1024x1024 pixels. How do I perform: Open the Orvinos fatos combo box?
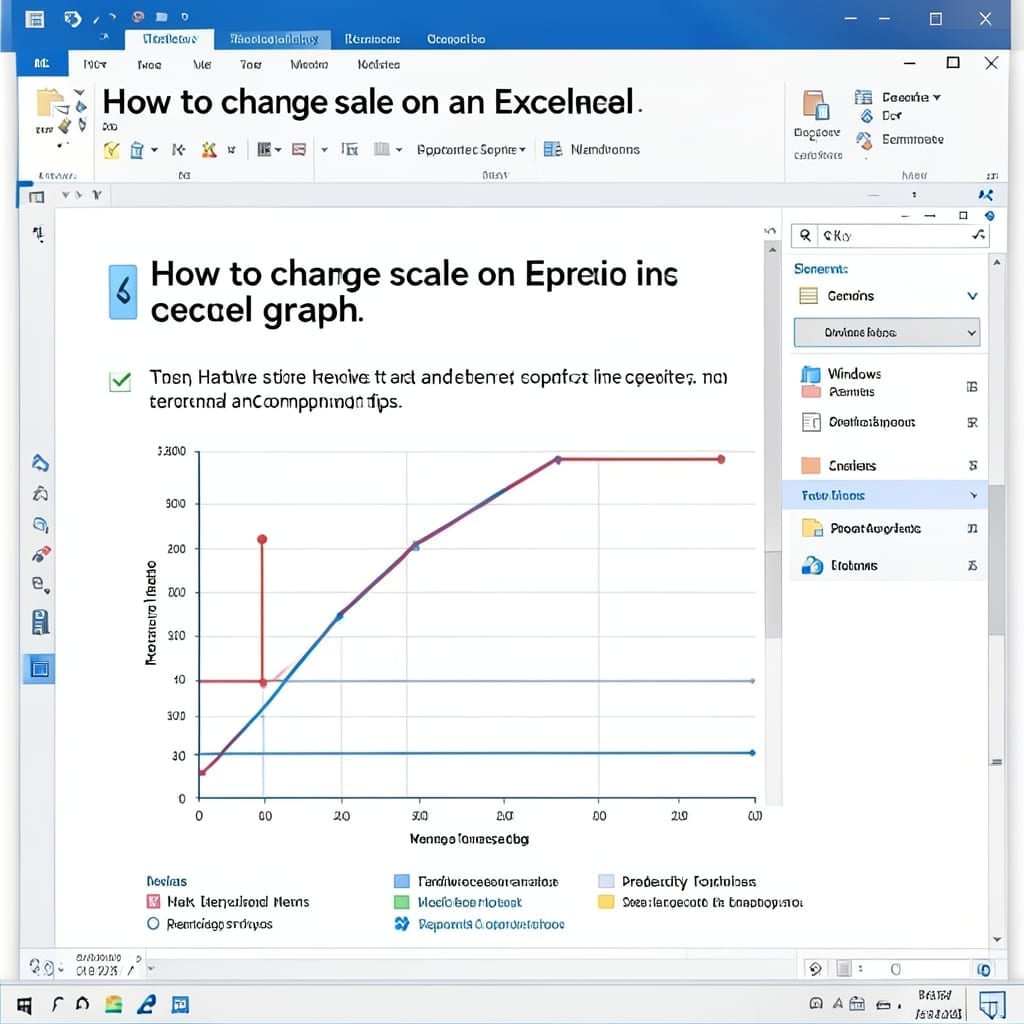click(x=886, y=332)
